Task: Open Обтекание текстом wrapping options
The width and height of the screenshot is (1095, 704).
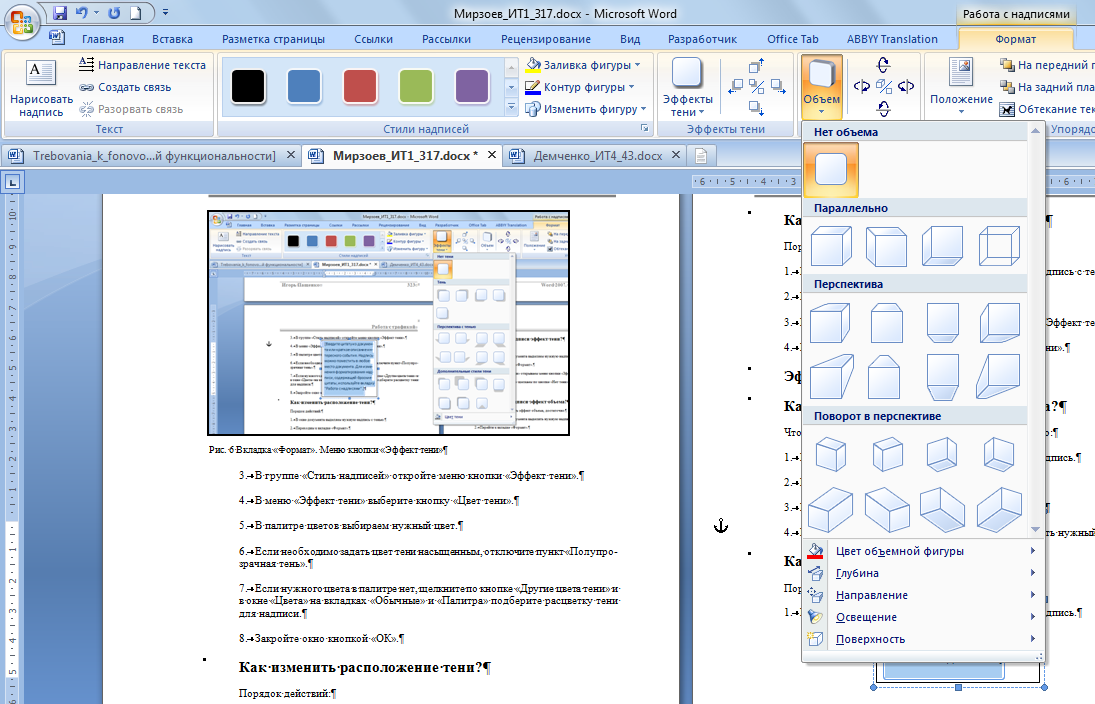Action: (1045, 109)
